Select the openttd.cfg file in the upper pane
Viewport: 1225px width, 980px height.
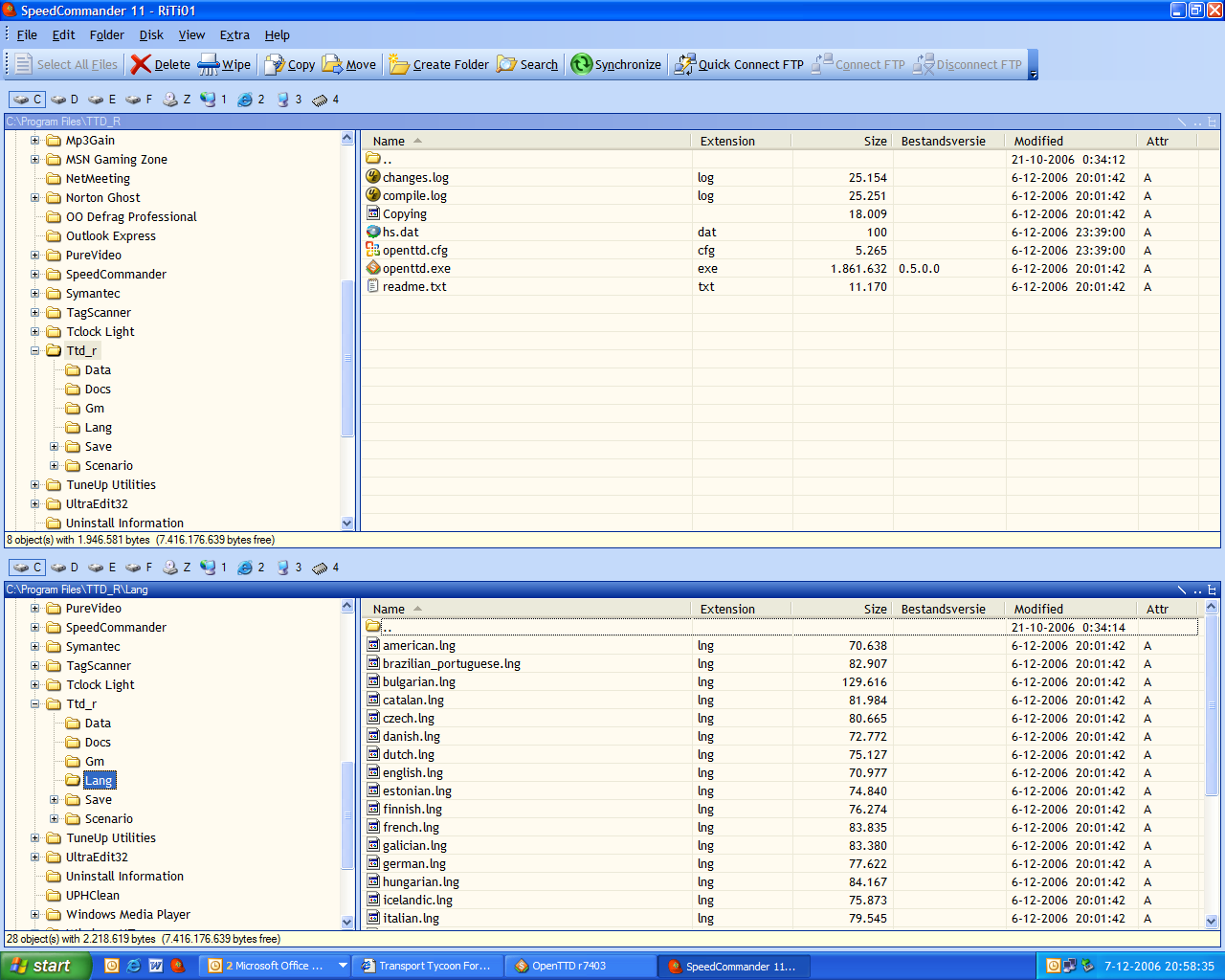point(415,251)
